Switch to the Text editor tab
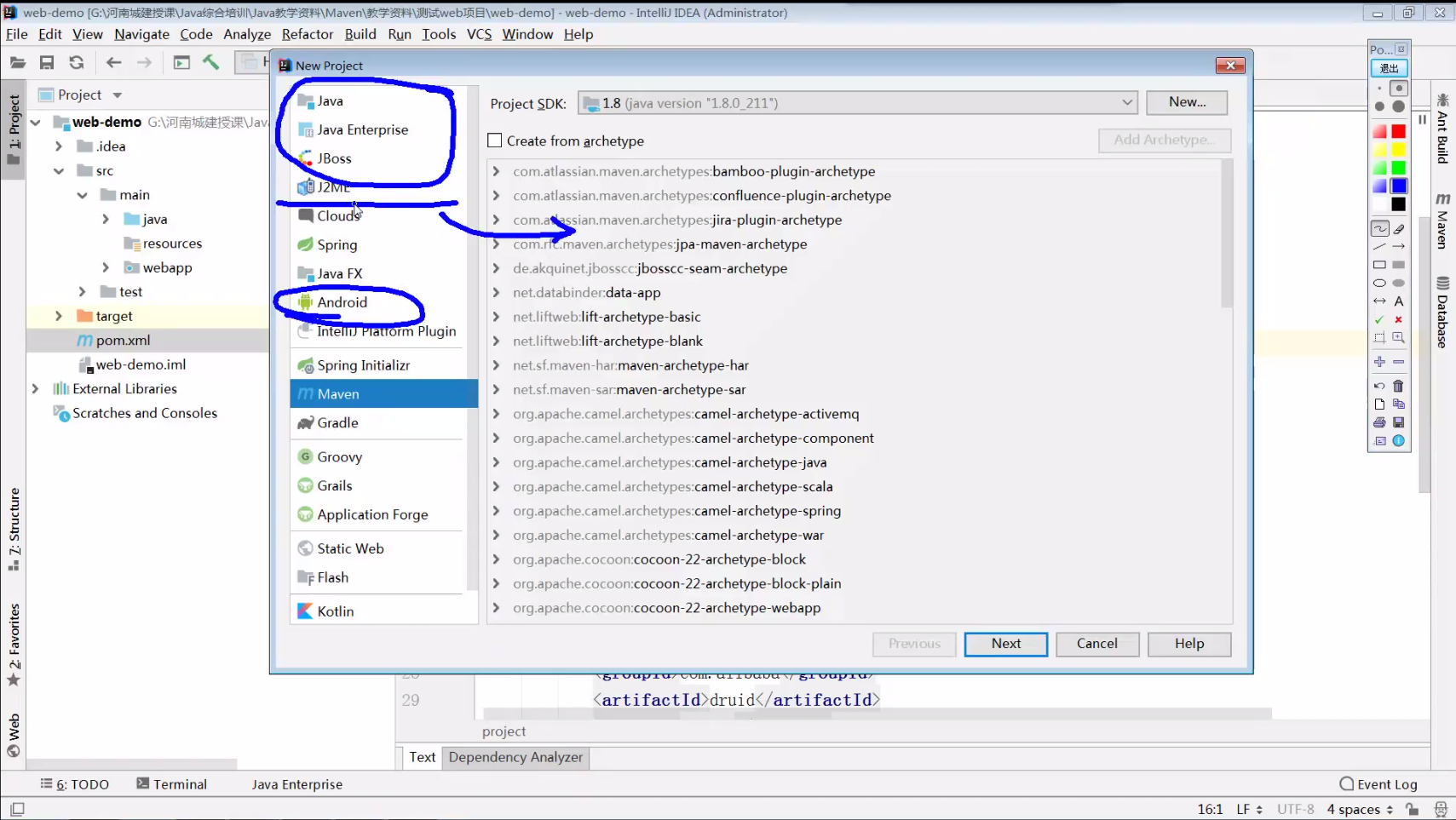The width and height of the screenshot is (1456, 820). tap(422, 757)
